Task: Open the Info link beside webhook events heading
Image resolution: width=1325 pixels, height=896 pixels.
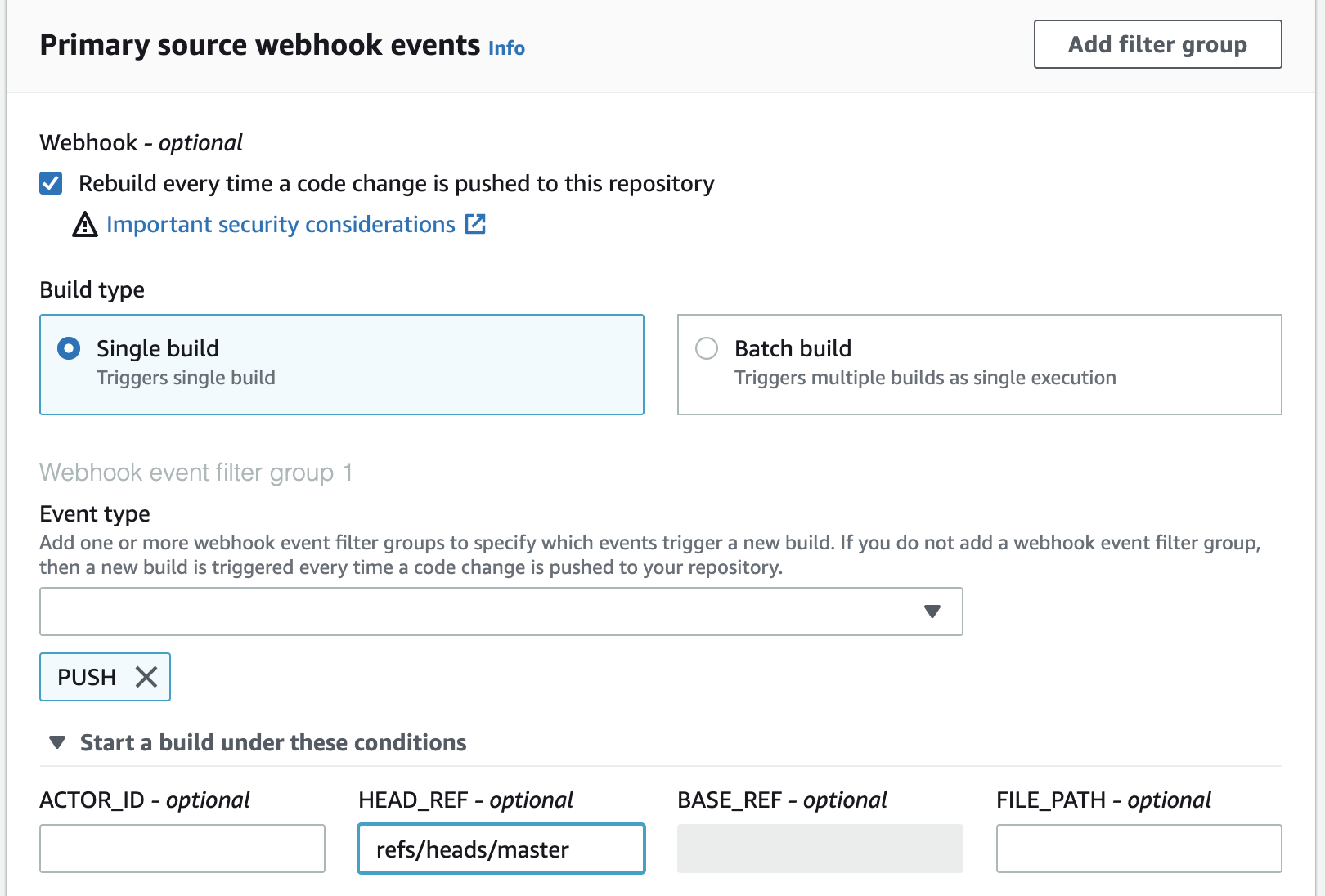Action: coord(506,48)
